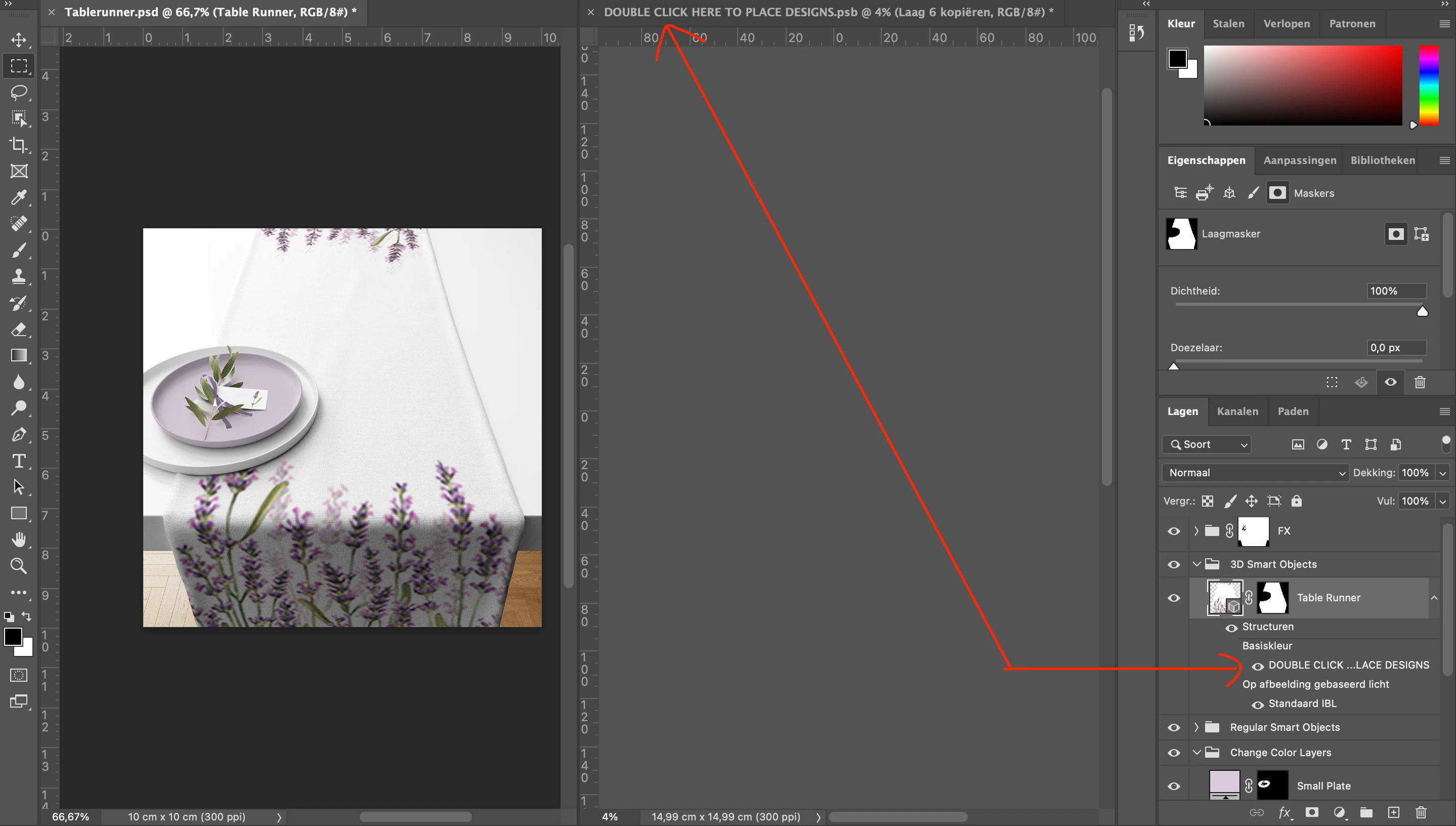Click the Dichtheid percentage input field
Viewport: 1456px width, 826px height.
pos(1395,291)
